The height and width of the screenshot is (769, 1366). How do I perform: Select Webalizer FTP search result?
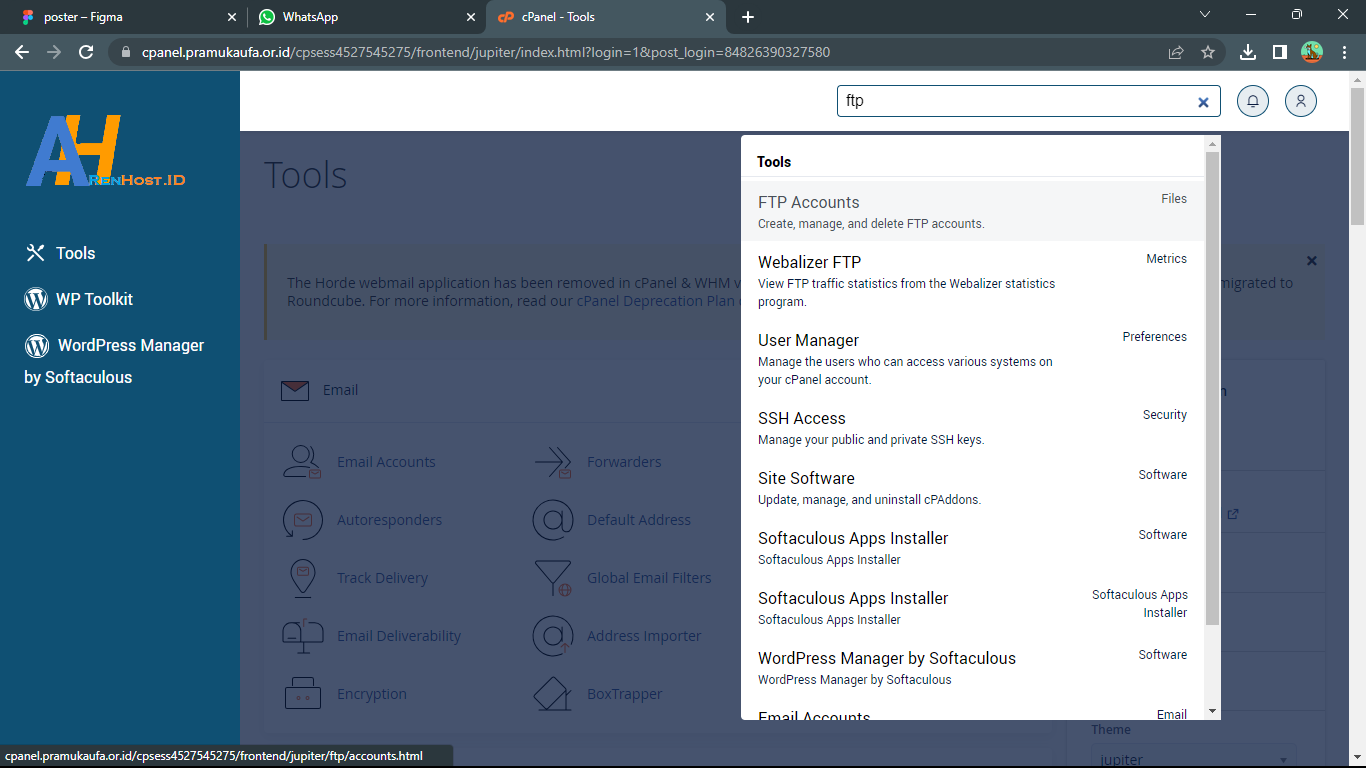(x=972, y=280)
